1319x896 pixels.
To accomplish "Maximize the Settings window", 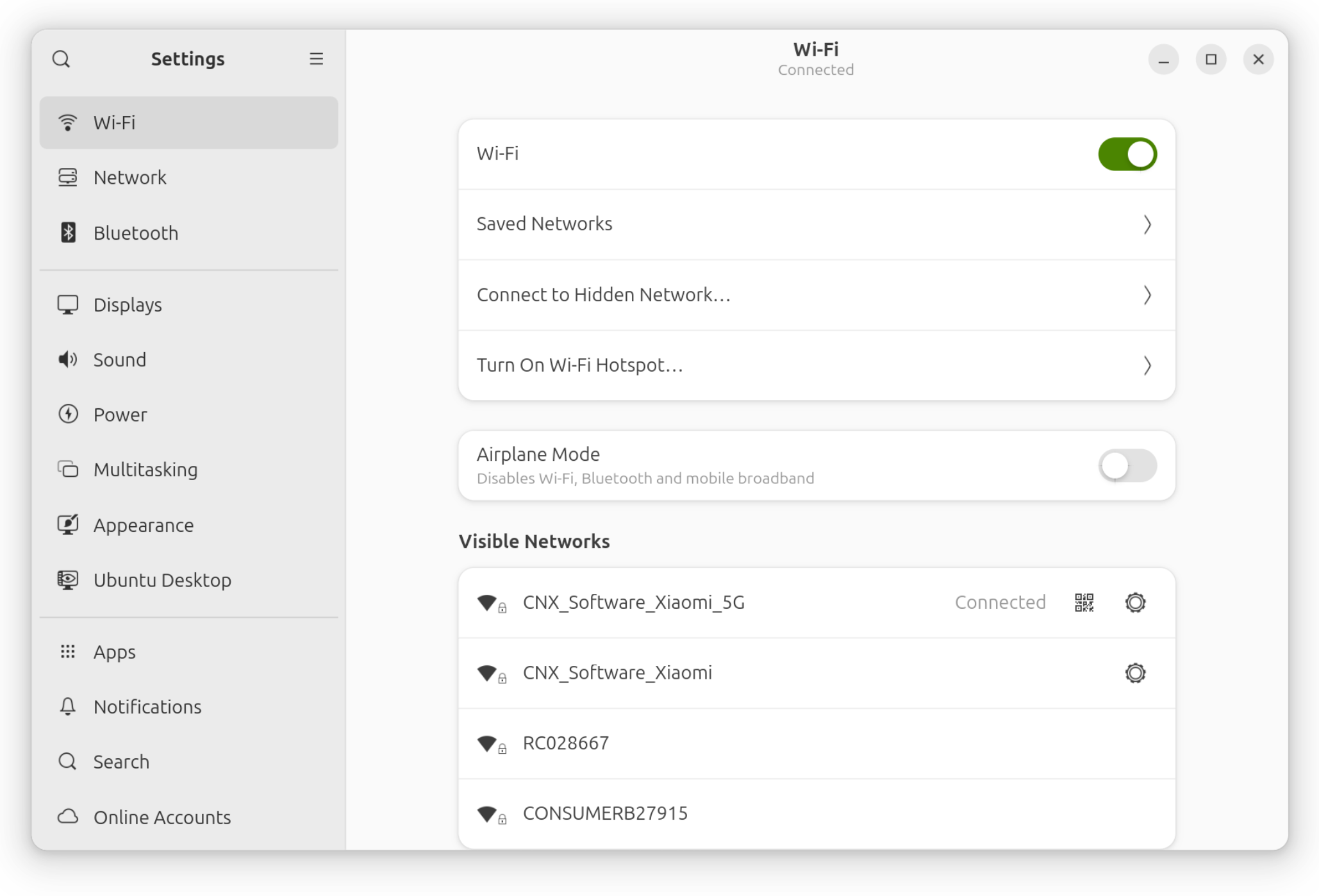I will coord(1211,60).
